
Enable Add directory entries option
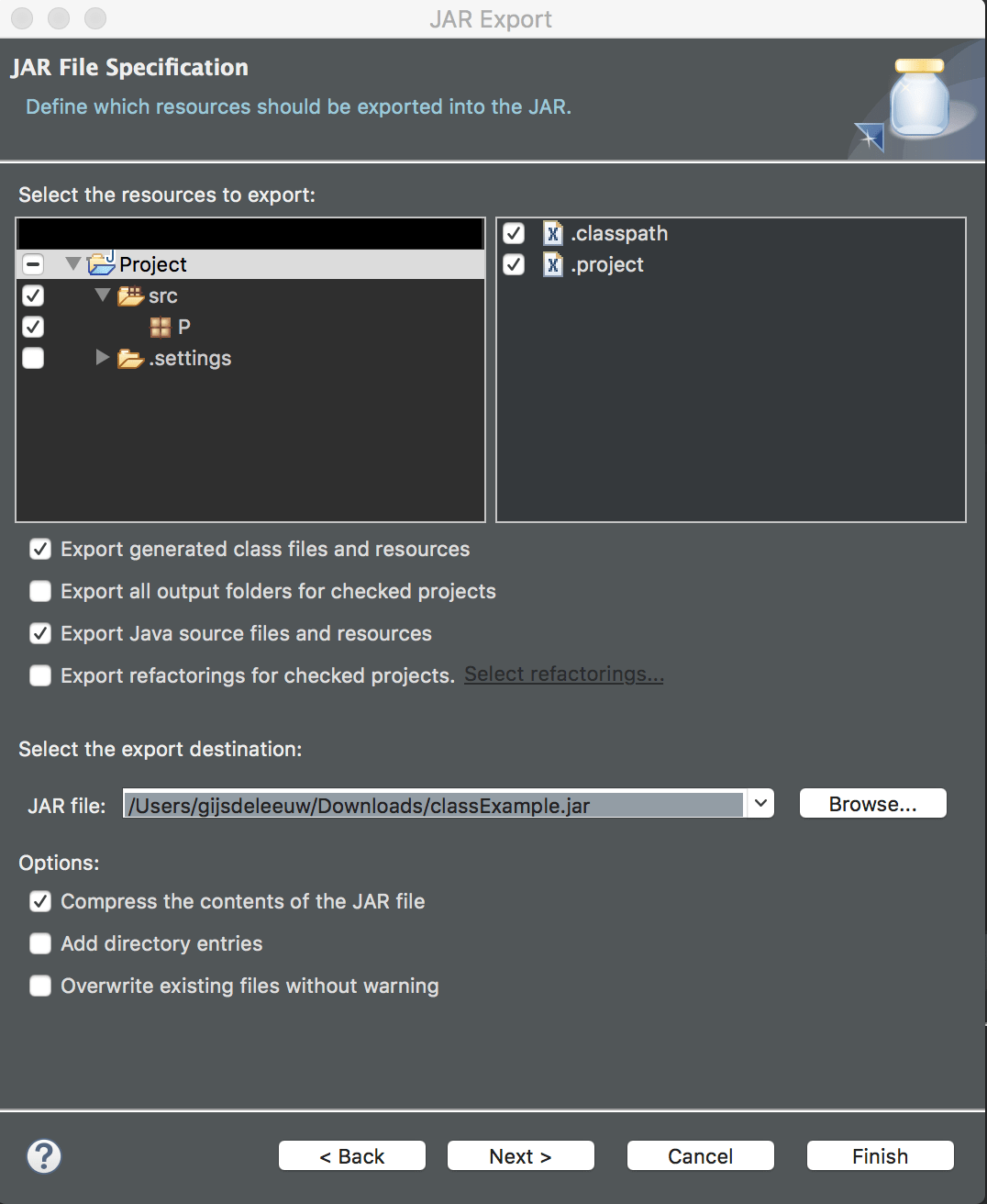(40, 943)
